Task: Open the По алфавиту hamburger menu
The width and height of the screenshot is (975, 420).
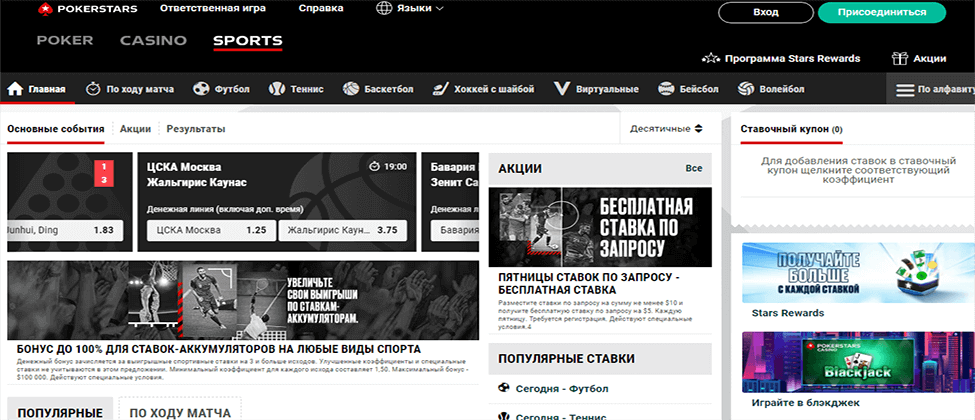Action: click(x=930, y=90)
